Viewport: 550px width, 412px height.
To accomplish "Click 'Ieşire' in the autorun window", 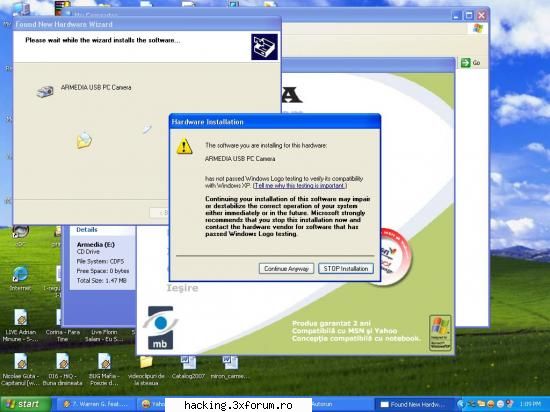I will point(182,288).
